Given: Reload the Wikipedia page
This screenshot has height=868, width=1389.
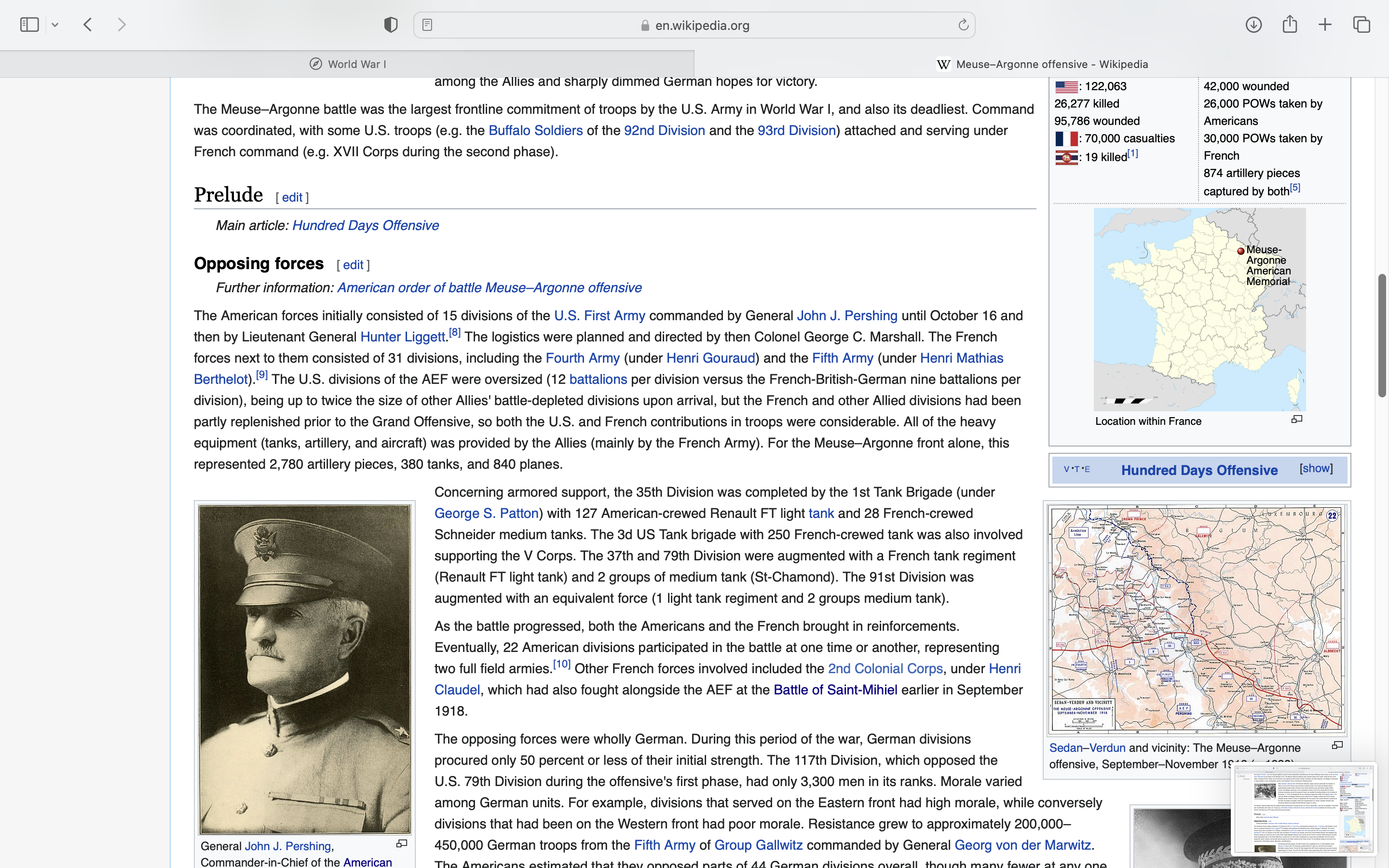Looking at the screenshot, I should (963, 25).
